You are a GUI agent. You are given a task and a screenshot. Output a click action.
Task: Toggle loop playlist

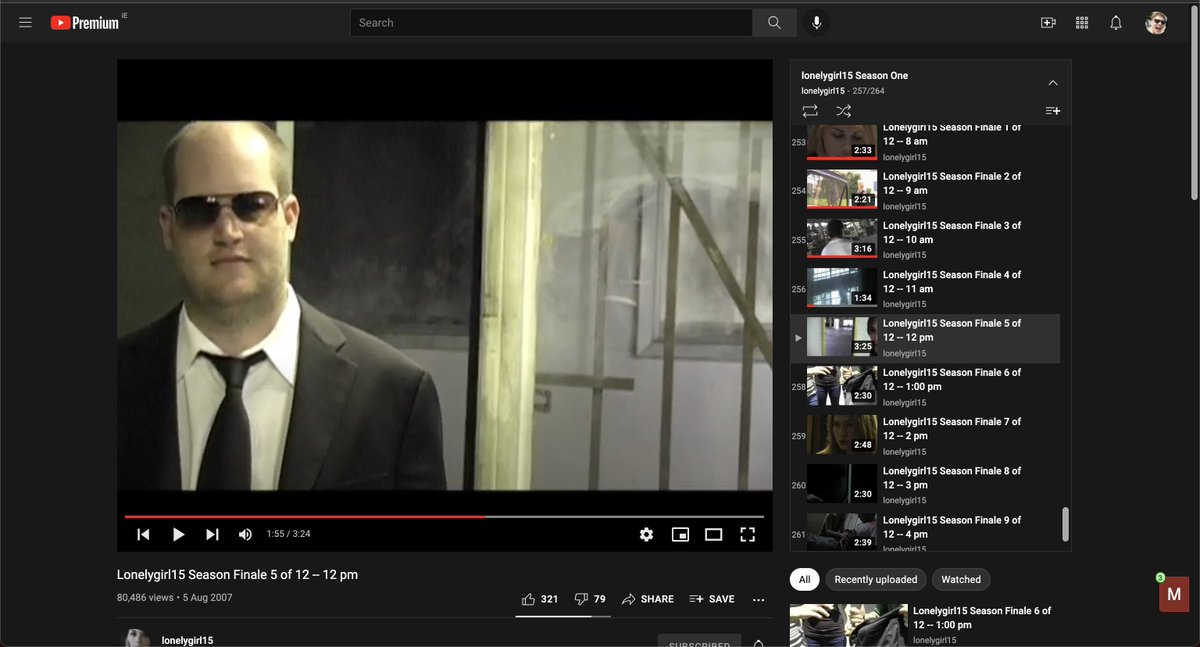(810, 111)
